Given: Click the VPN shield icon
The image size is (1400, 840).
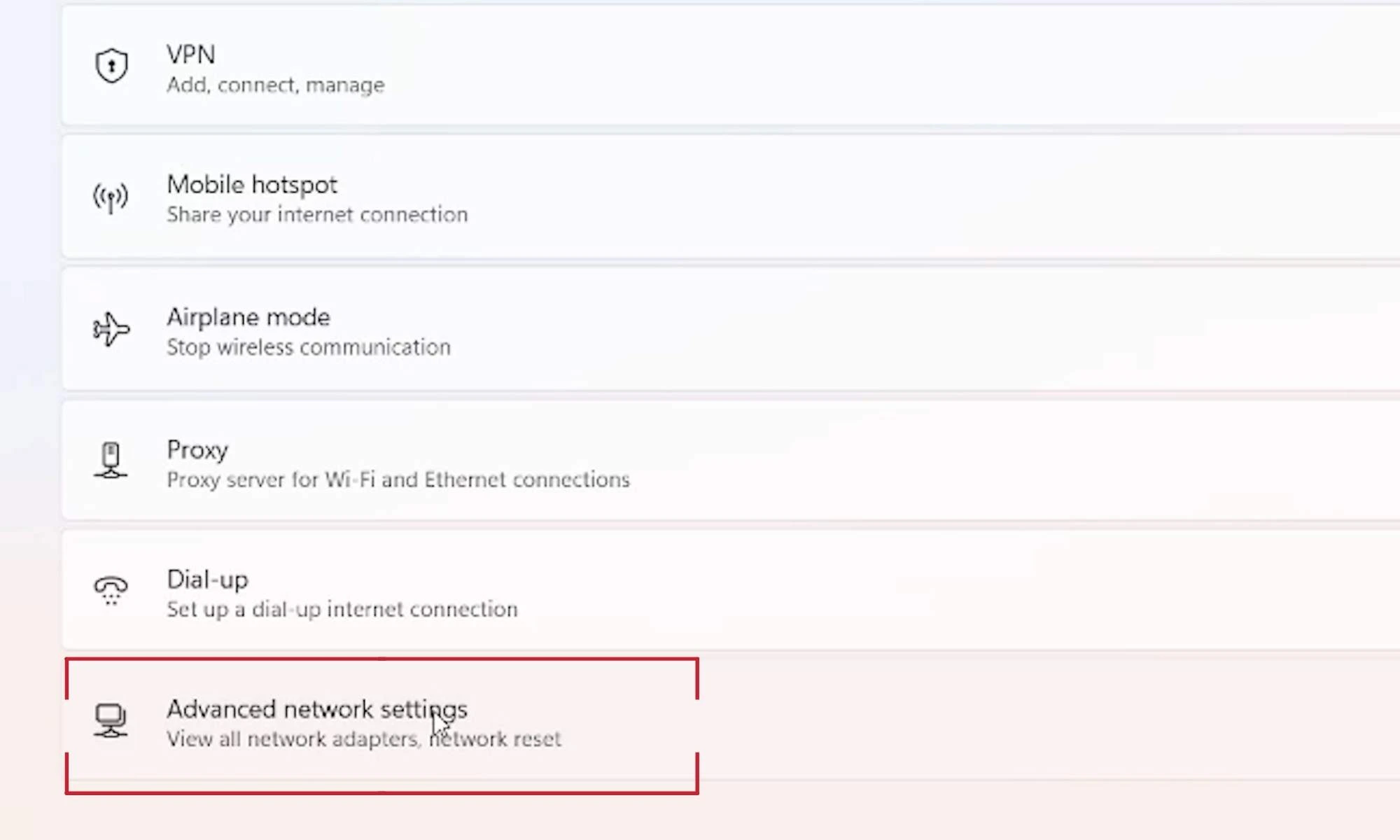Looking at the screenshot, I should [111, 64].
